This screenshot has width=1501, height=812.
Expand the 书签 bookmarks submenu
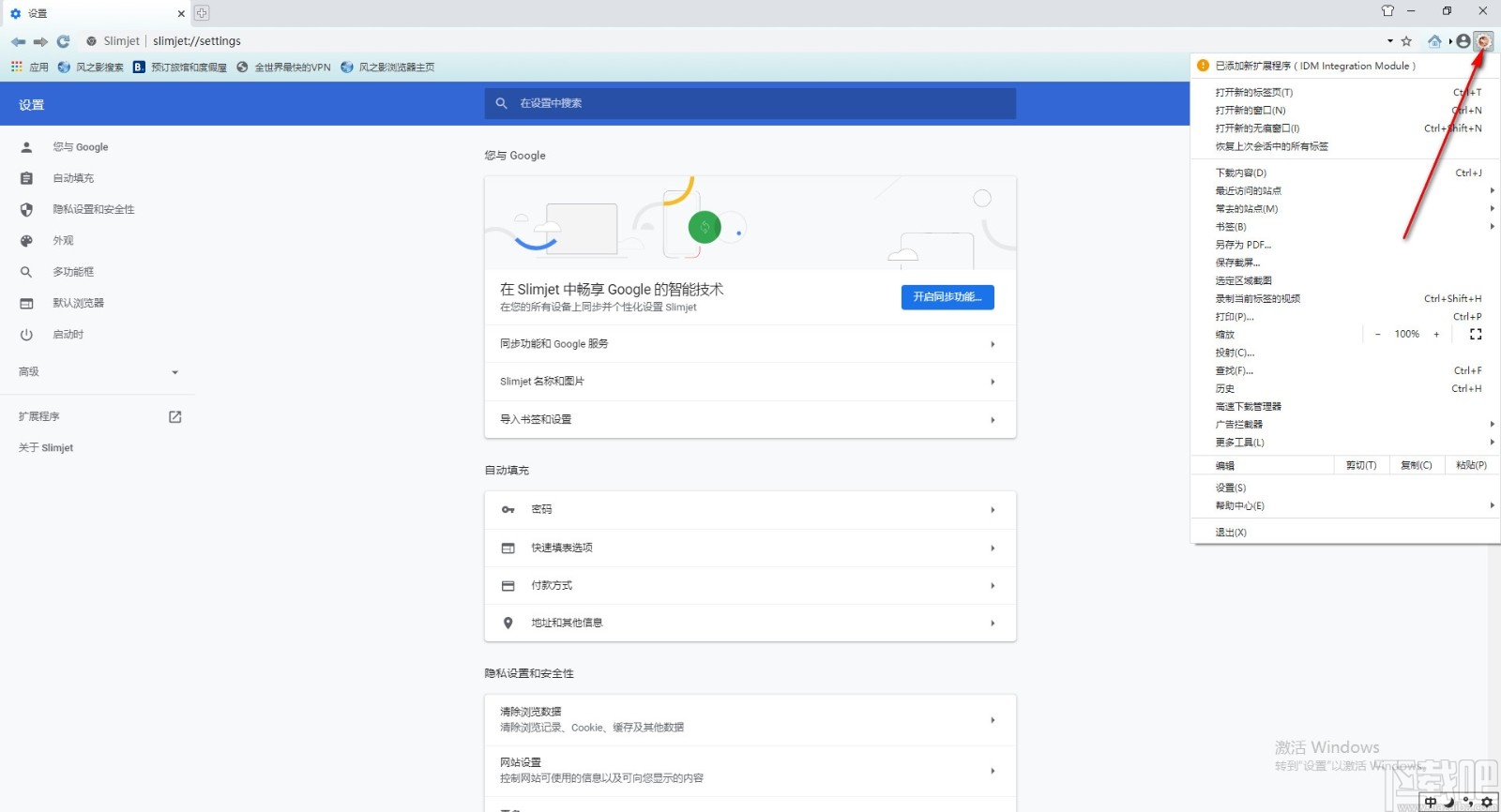pos(1345,227)
